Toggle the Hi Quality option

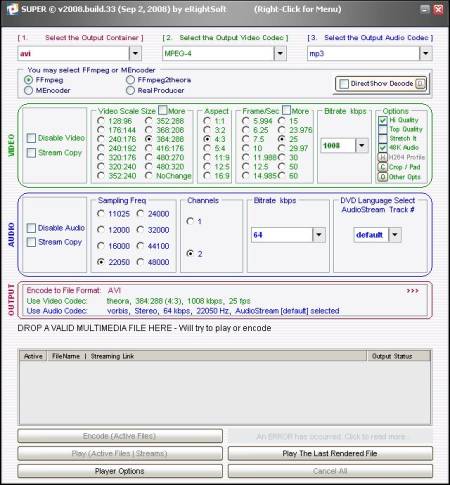pyautogui.click(x=383, y=120)
